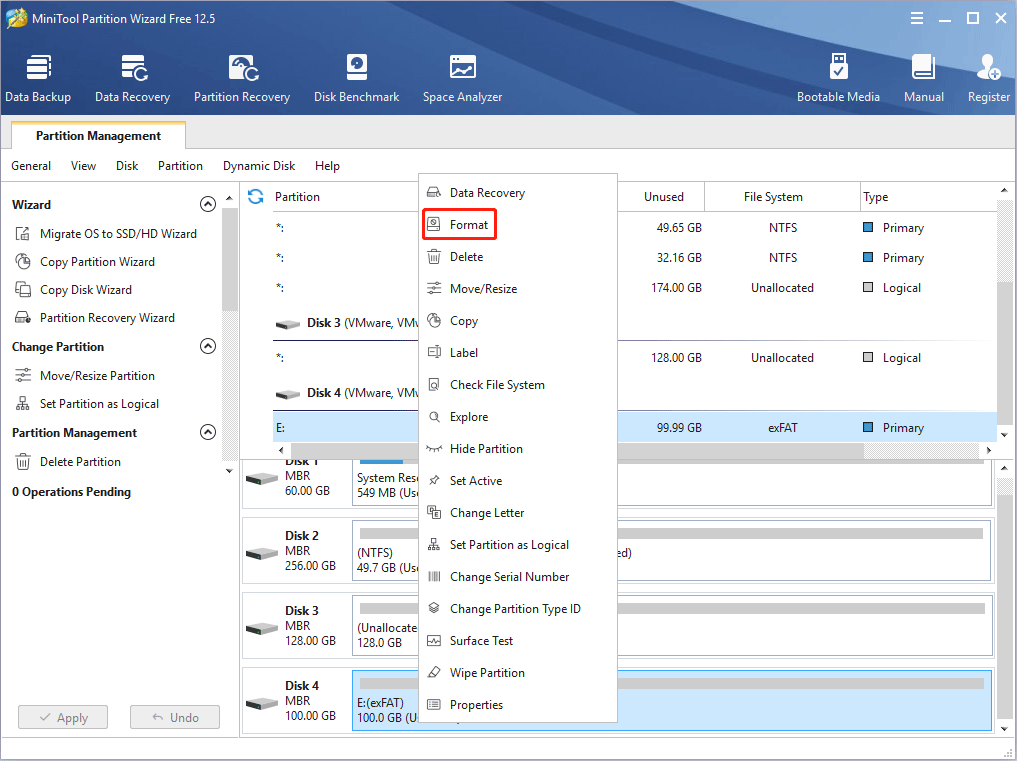Click the Undo button
This screenshot has height=761, width=1017.
[x=175, y=718]
